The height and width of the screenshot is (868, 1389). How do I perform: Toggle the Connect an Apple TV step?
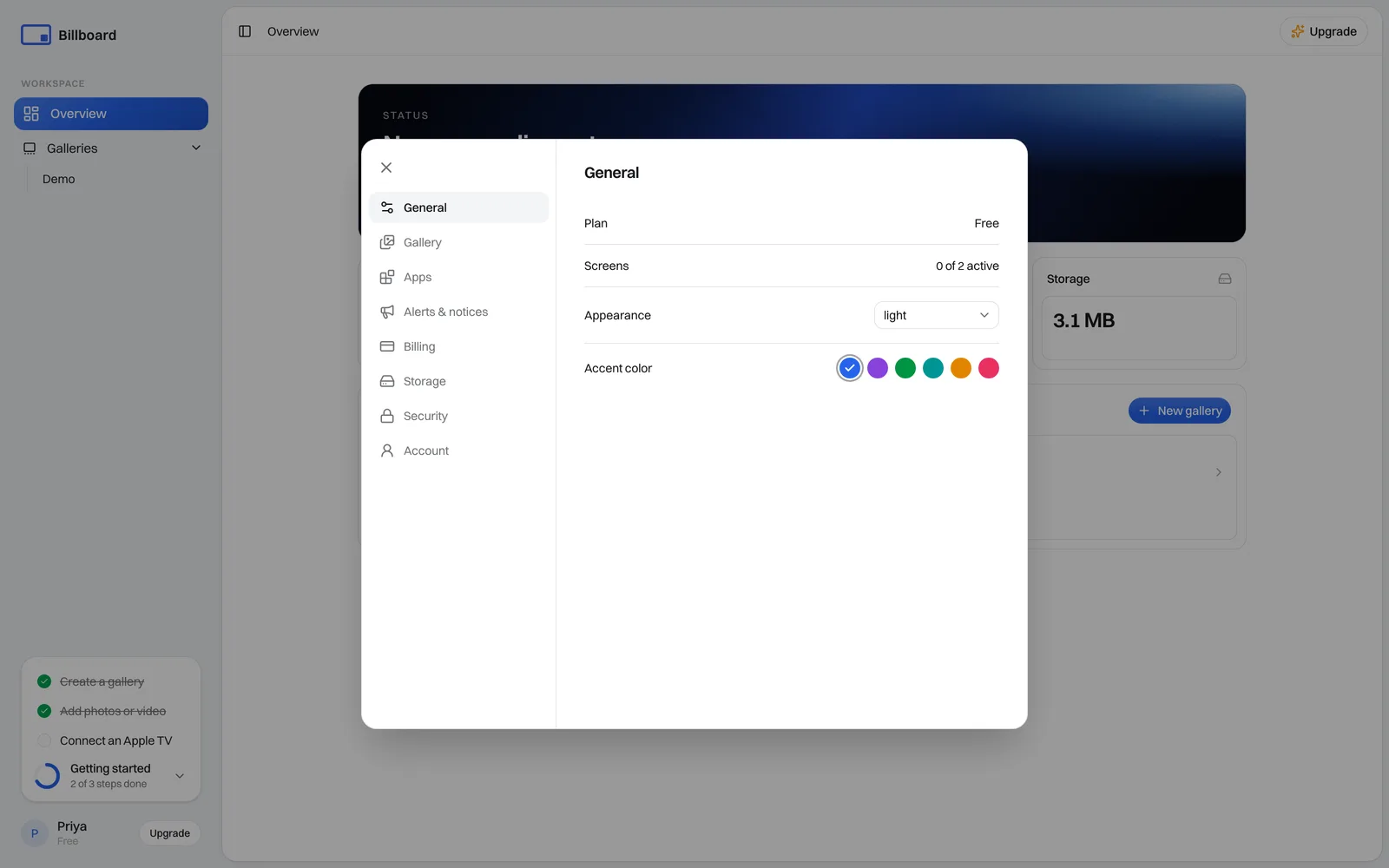point(44,740)
